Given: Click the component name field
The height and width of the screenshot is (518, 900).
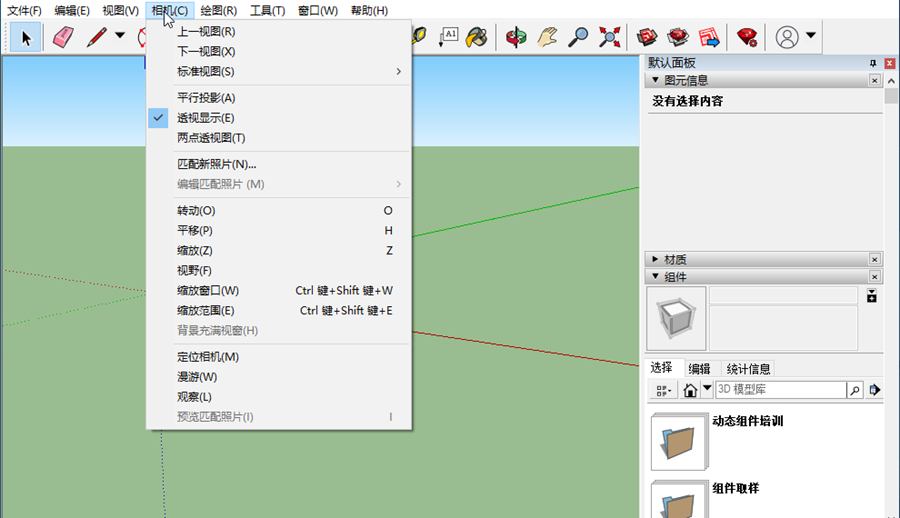Looking at the screenshot, I should point(783,295).
